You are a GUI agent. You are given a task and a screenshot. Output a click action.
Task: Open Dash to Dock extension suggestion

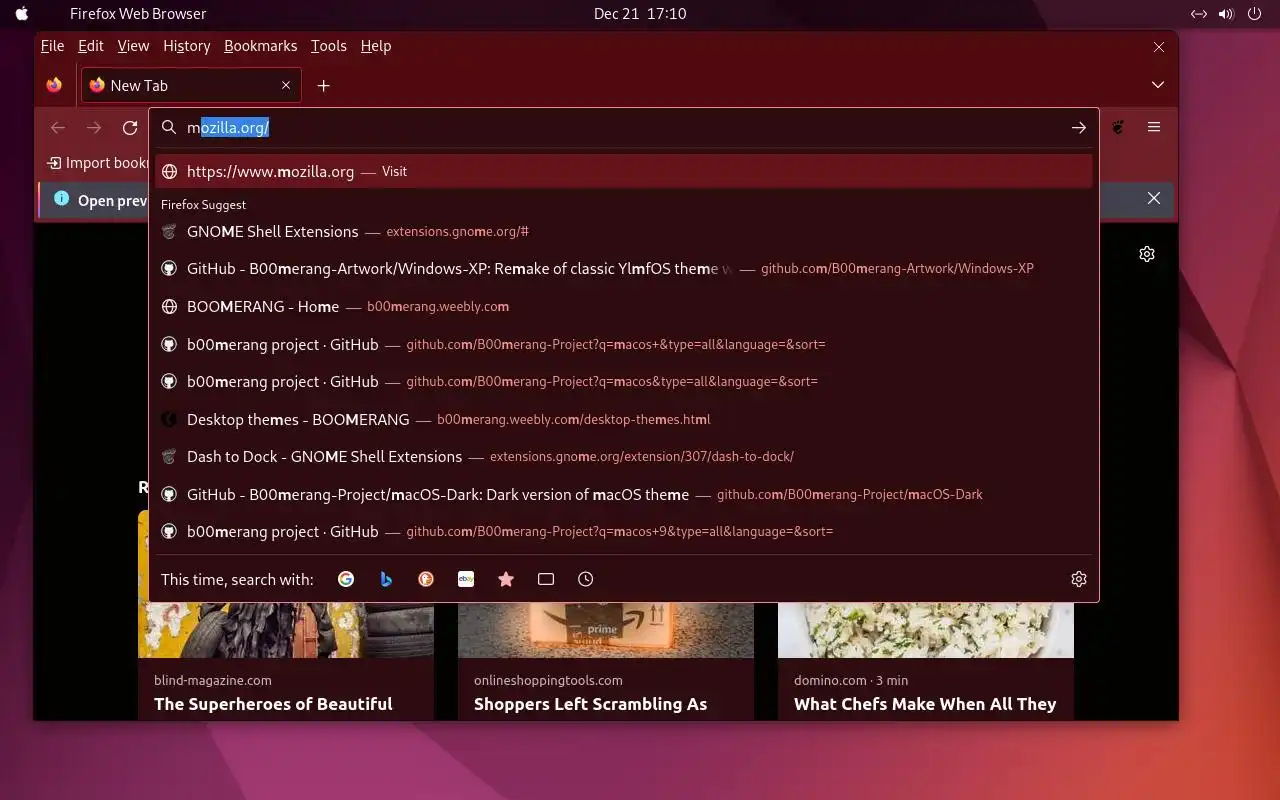624,456
